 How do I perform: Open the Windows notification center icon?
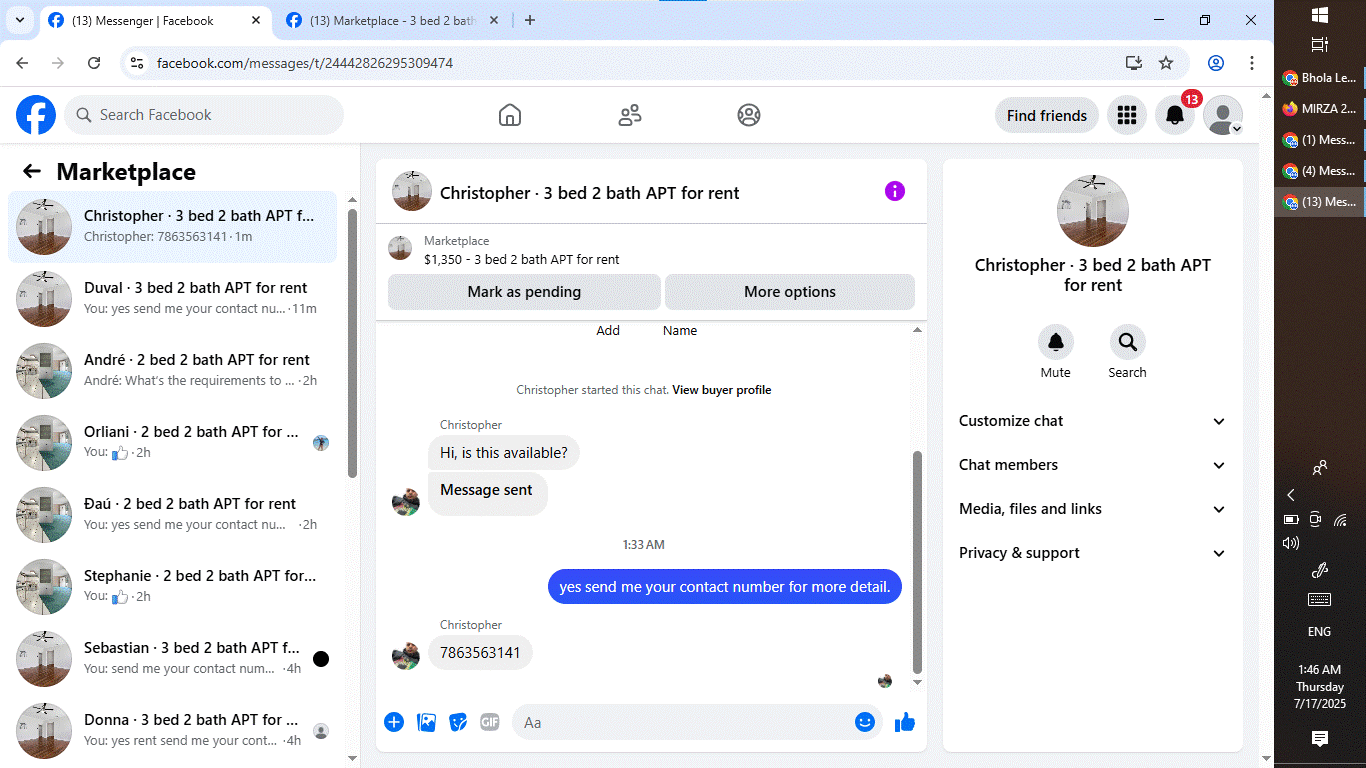click(1319, 739)
